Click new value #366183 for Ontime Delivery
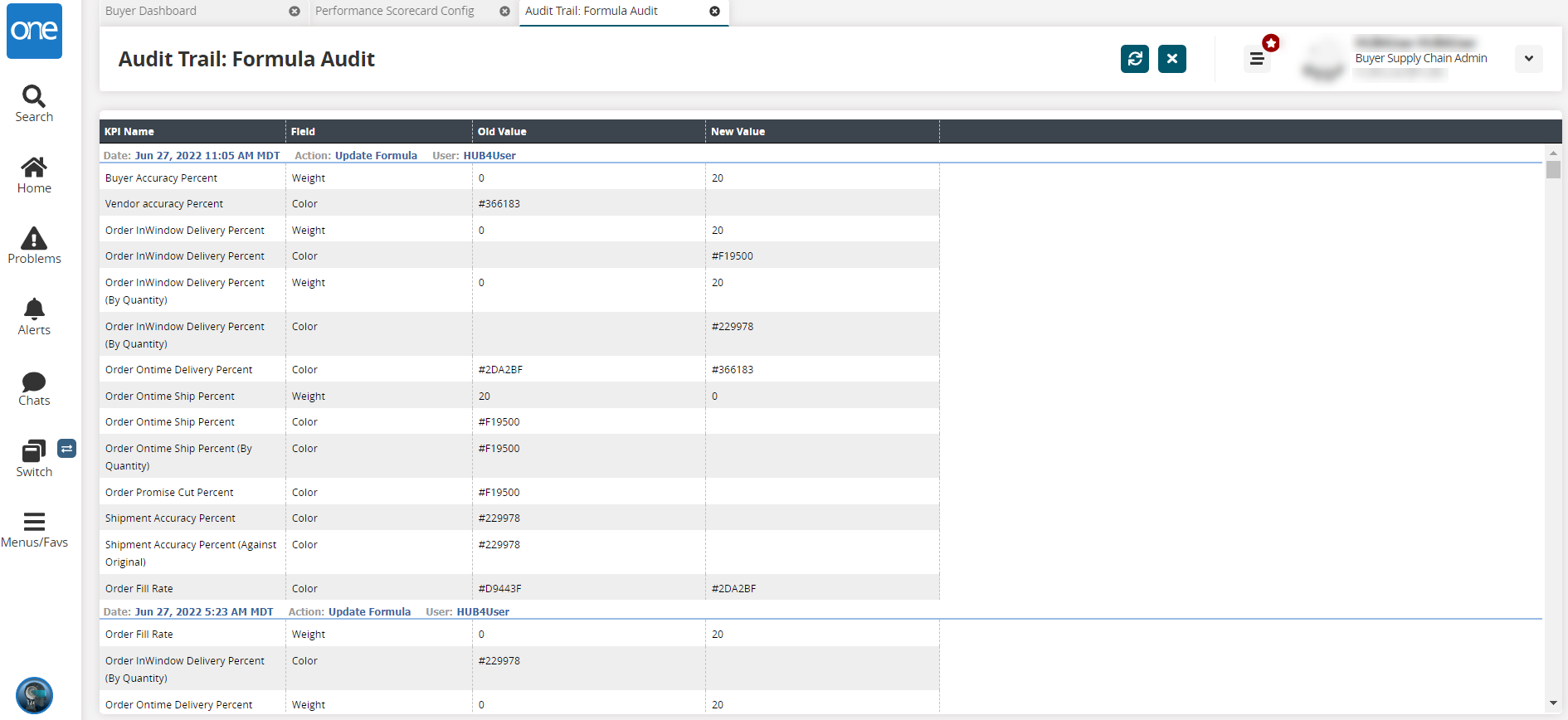Screen dimensions: 1568x720 pos(733,370)
